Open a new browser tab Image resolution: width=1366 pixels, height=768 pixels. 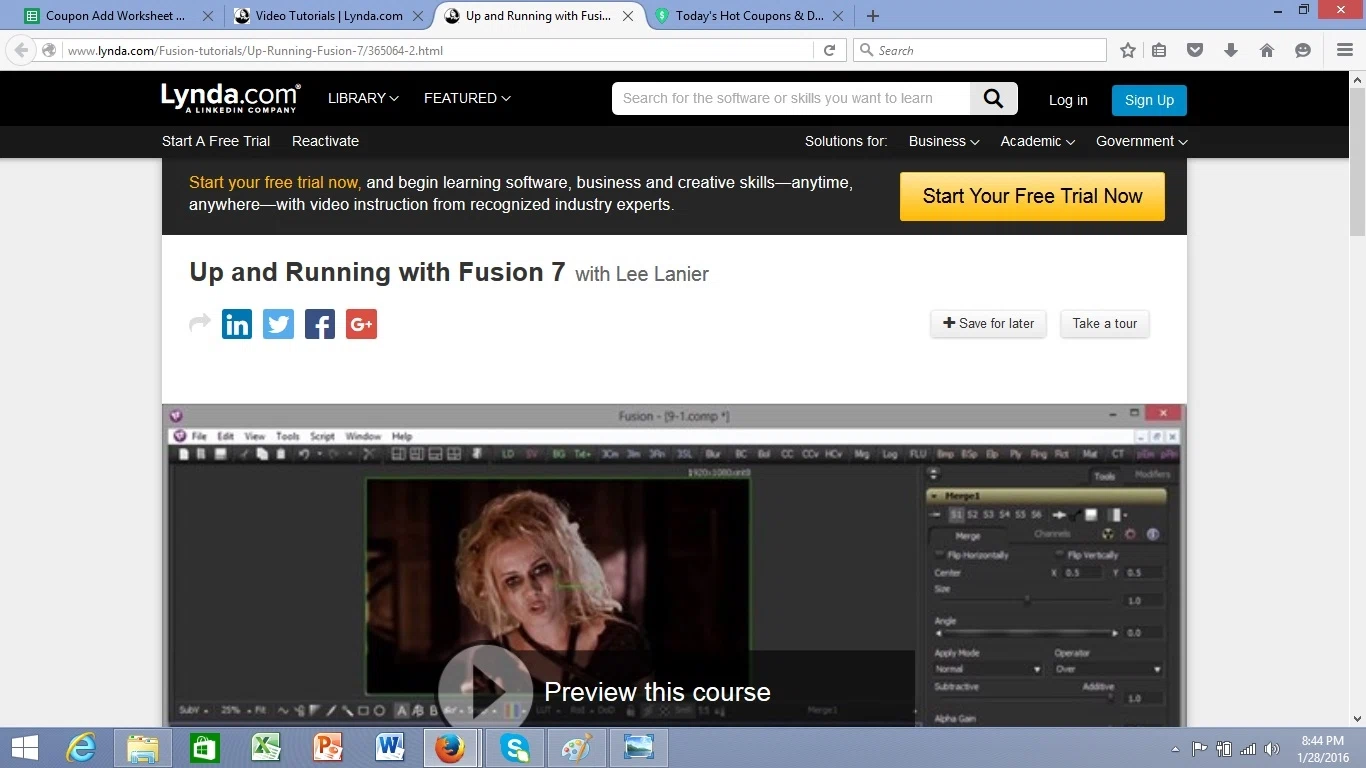coord(873,16)
